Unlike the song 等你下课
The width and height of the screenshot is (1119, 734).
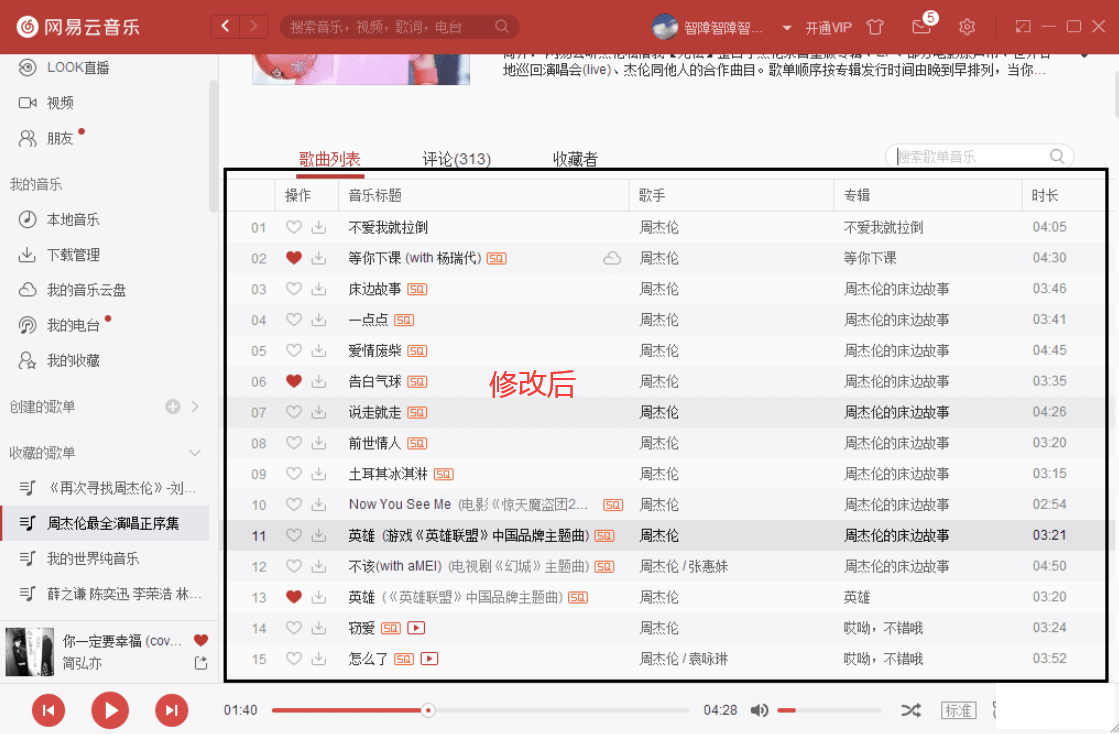pos(293,258)
